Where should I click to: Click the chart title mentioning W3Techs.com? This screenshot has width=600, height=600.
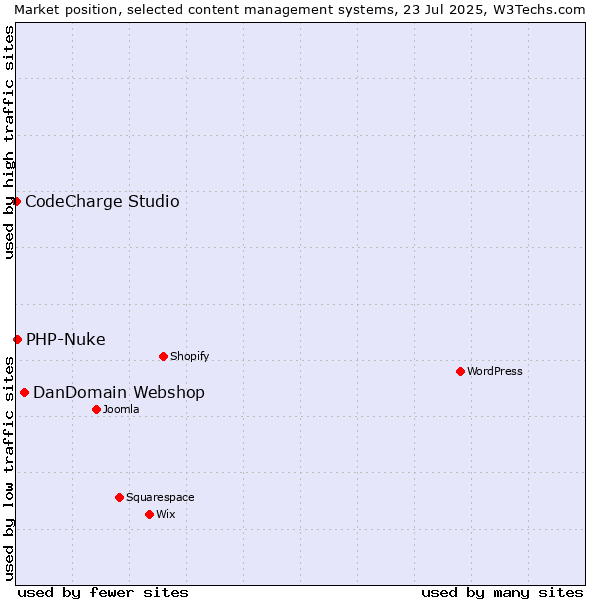(300, 10)
